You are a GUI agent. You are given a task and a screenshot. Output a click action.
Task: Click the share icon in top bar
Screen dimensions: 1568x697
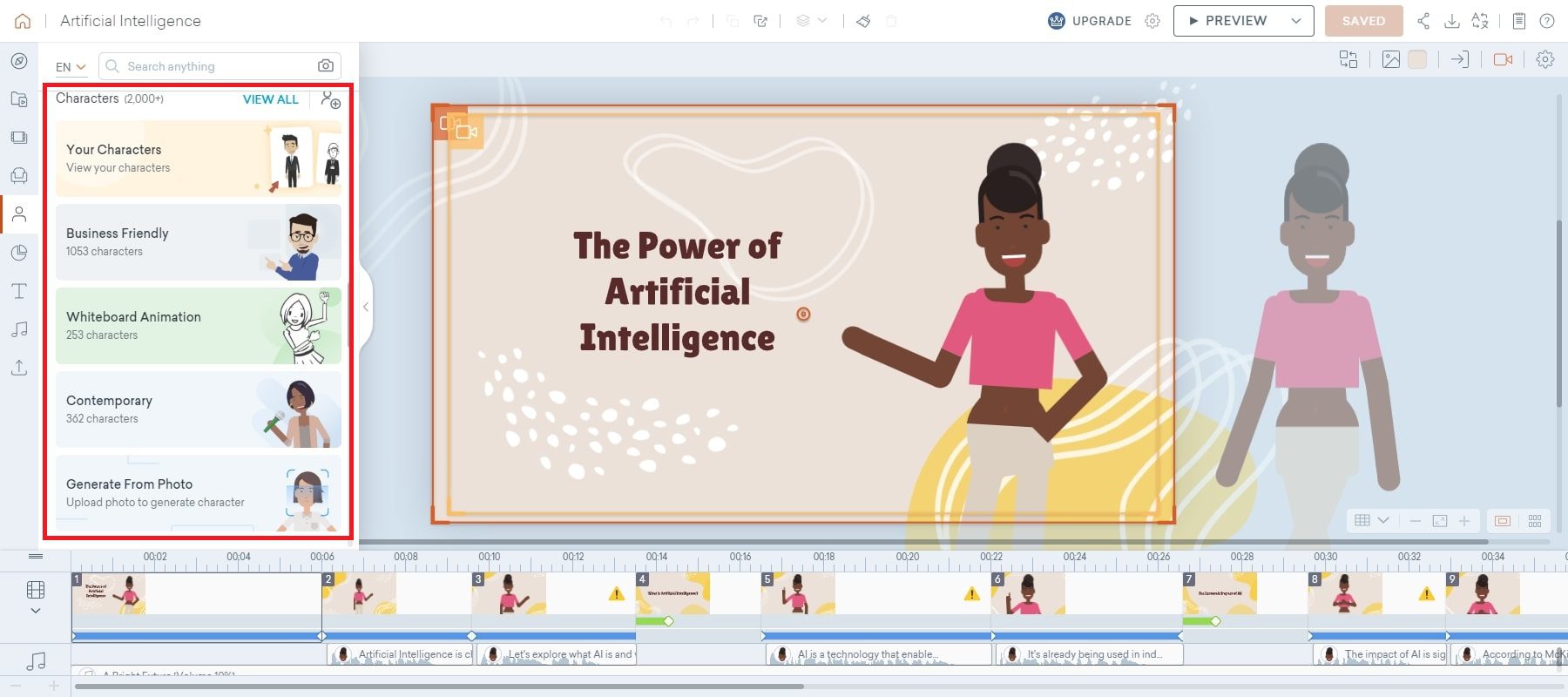tap(1423, 21)
